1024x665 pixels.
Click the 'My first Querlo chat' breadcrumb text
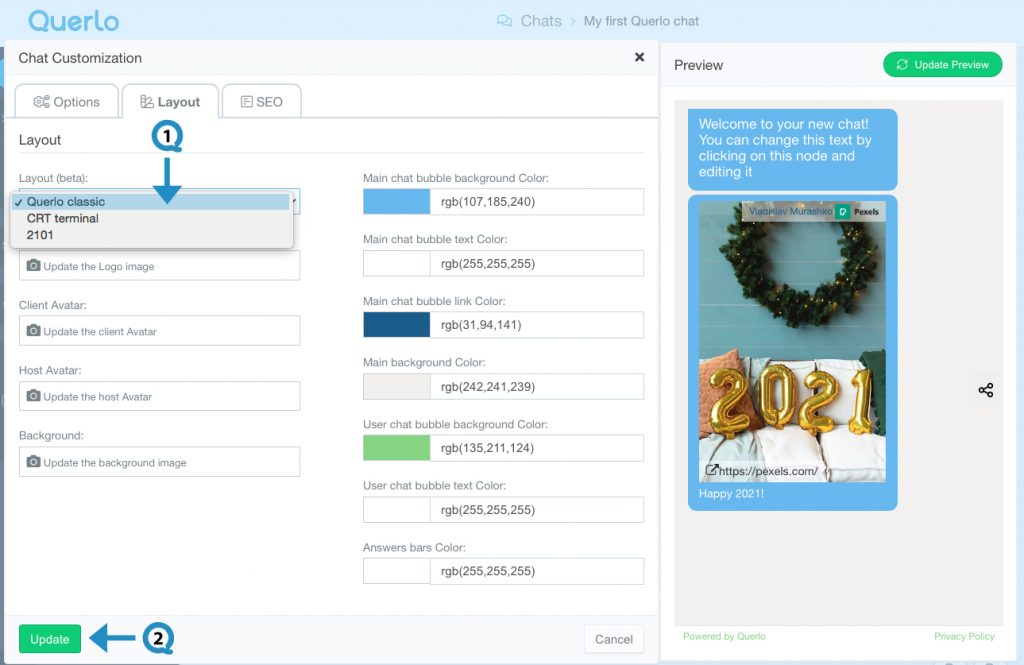point(641,21)
